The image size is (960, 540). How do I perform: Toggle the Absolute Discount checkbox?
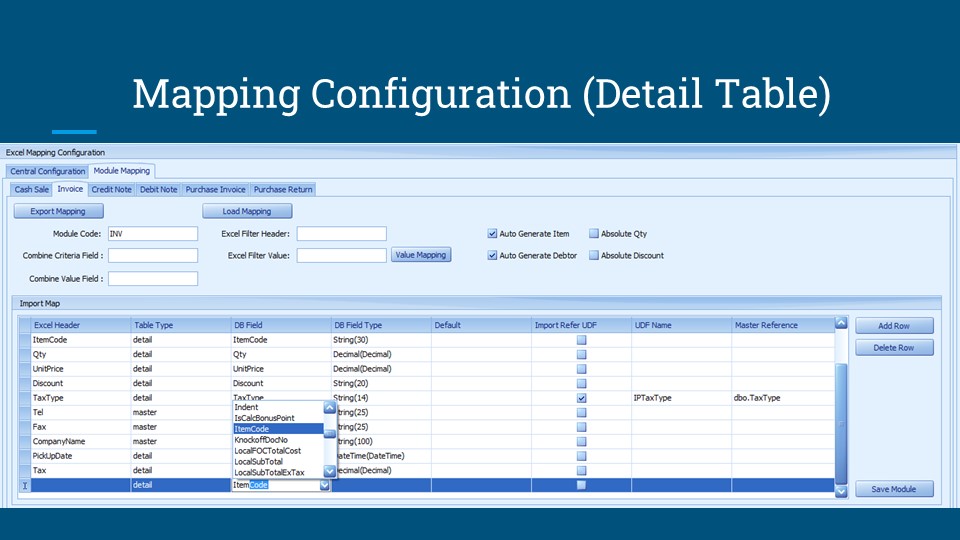click(x=594, y=255)
